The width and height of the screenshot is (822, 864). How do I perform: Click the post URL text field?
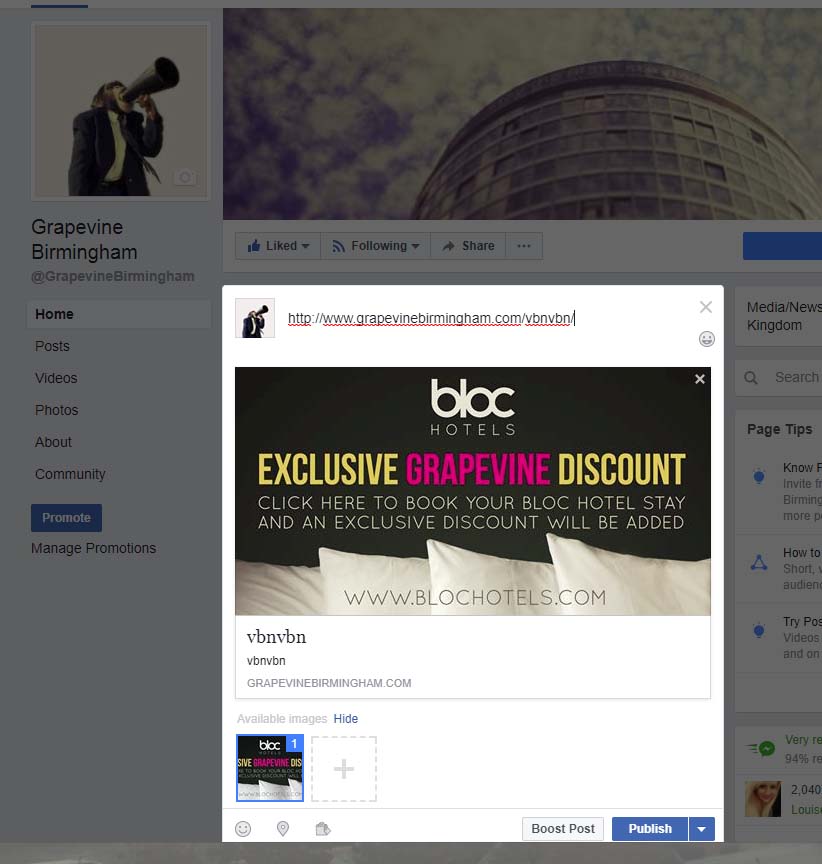(480, 319)
